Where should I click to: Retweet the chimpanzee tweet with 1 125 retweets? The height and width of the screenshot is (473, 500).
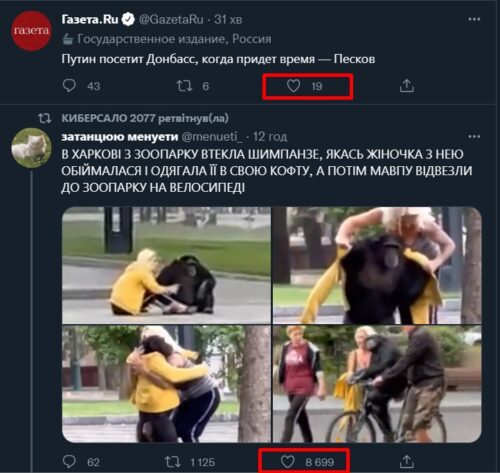(173, 462)
